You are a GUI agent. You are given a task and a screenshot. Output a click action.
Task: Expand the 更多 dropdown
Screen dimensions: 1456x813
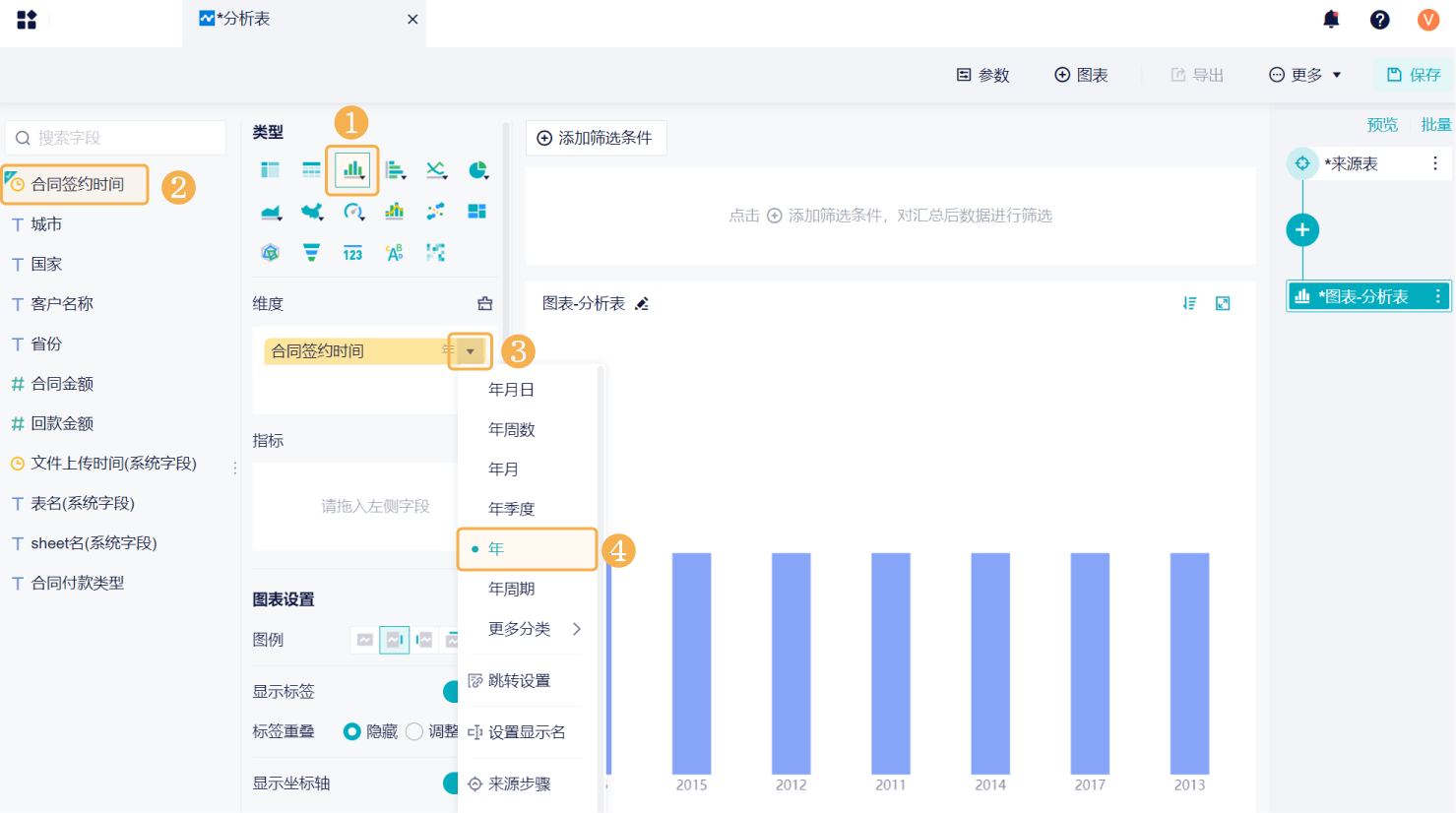(1305, 75)
